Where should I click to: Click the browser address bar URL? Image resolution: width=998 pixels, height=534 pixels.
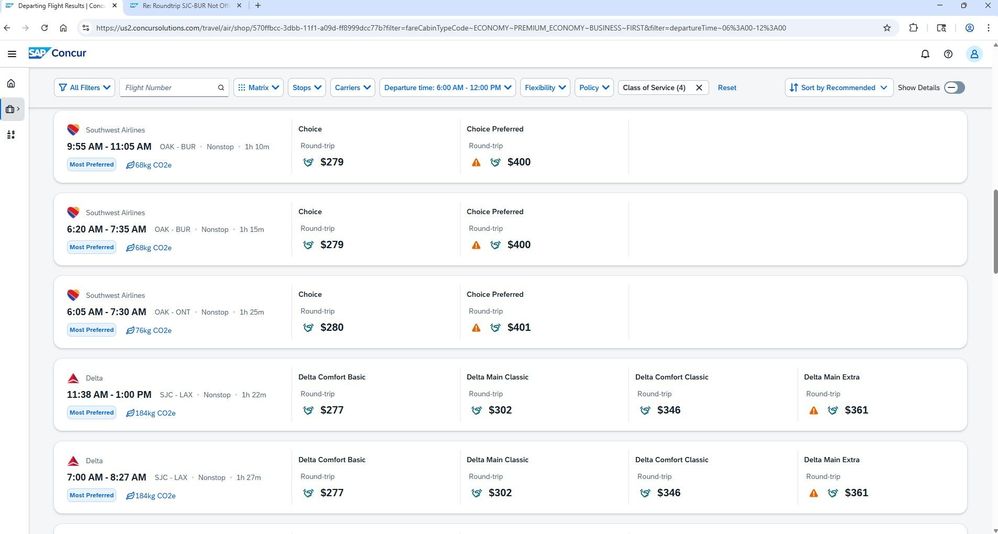pos(440,28)
